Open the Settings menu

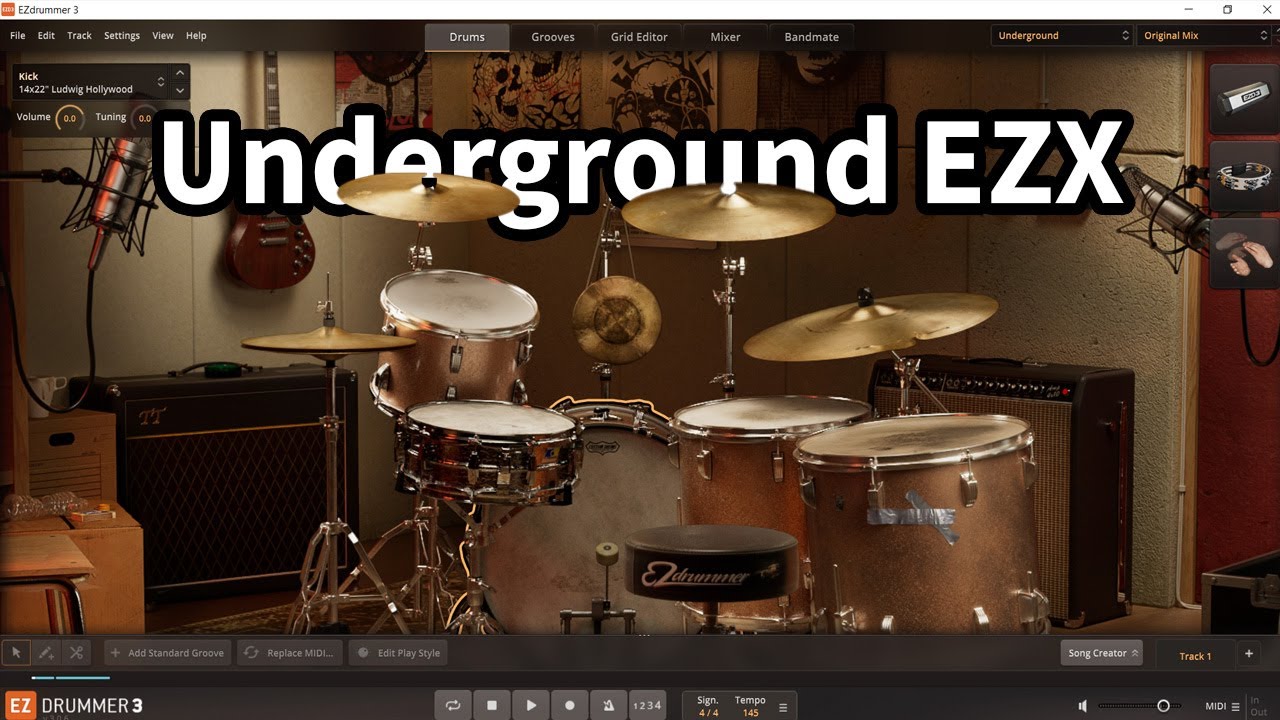[x=122, y=35]
